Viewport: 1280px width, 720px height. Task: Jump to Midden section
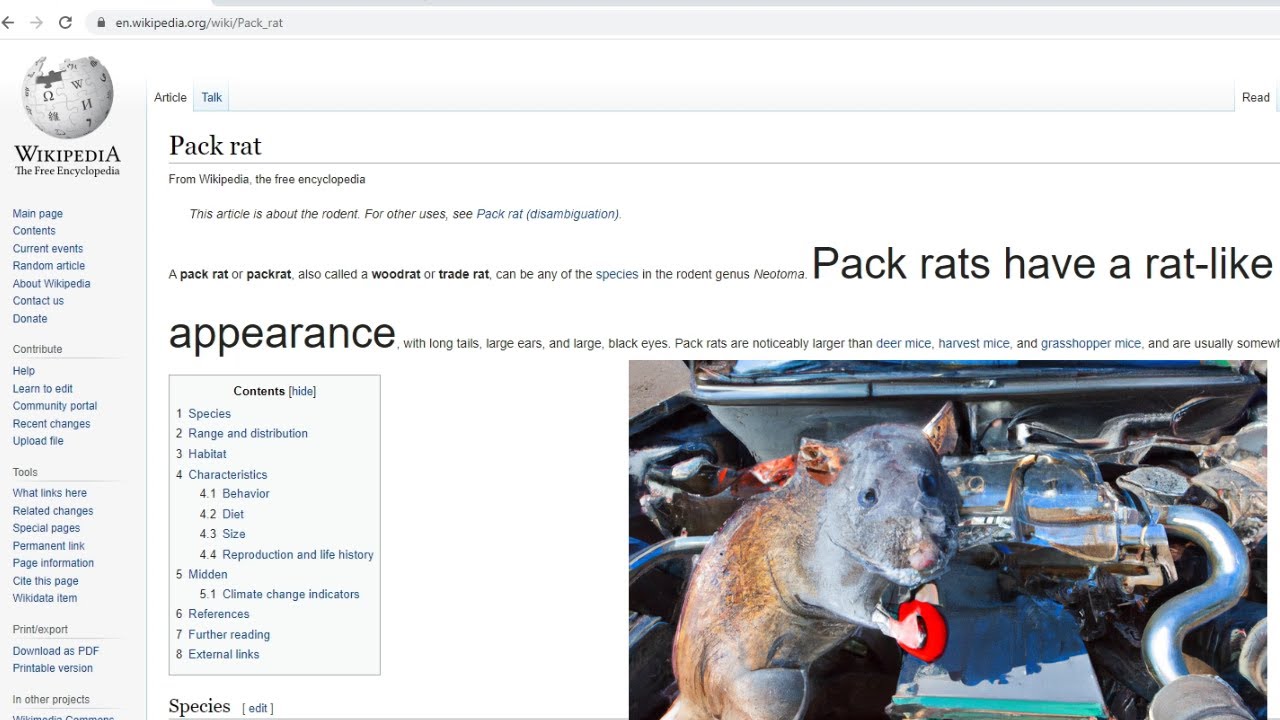pyautogui.click(x=208, y=575)
